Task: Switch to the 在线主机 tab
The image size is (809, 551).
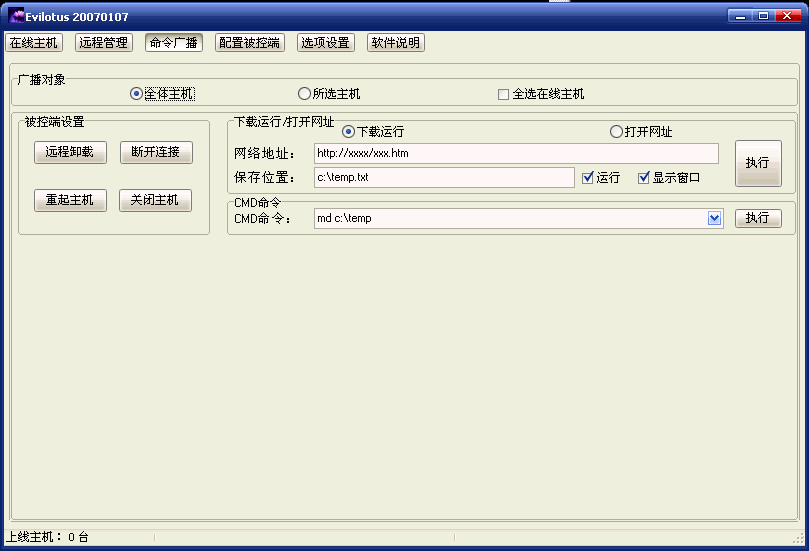Action: [34, 43]
